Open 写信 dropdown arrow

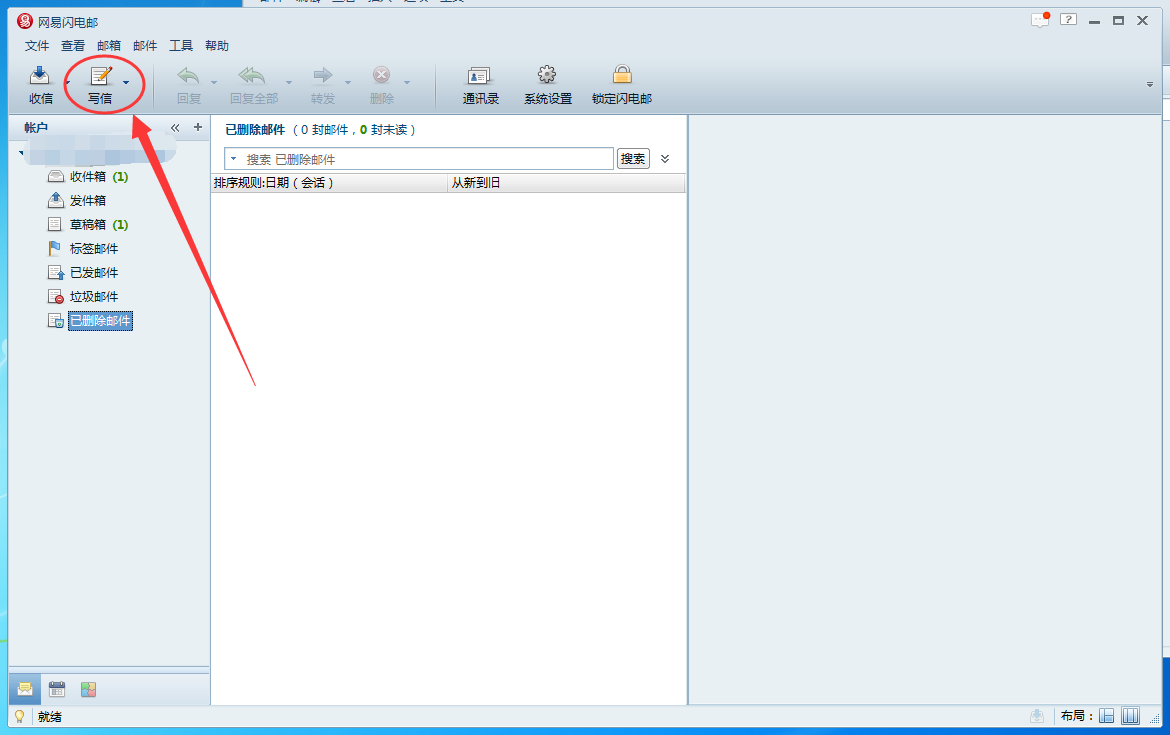126,82
